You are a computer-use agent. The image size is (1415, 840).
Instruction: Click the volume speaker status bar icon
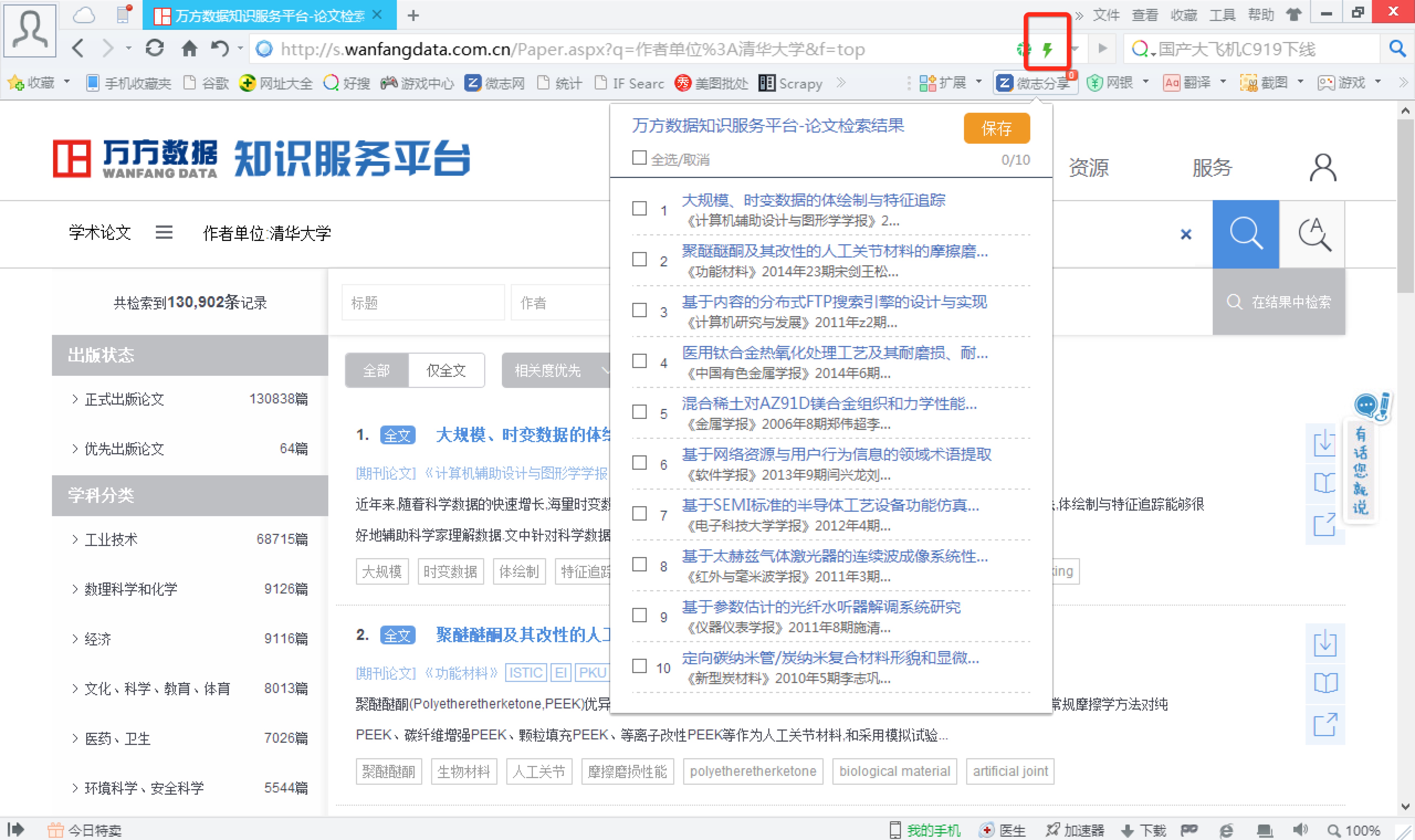point(1300,830)
